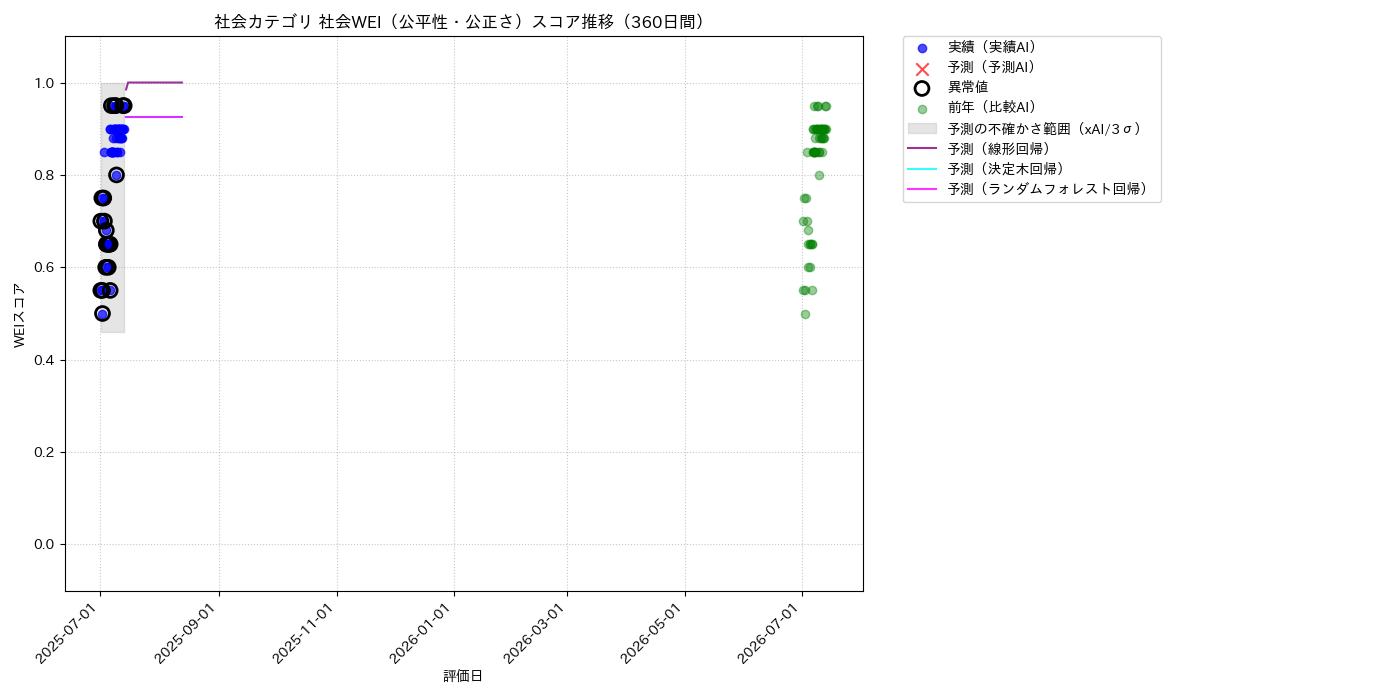Image resolution: width=1400 pixels, height=700 pixels.
Task: Click the lowest green previous-year point near 0.5
Action: click(805, 314)
